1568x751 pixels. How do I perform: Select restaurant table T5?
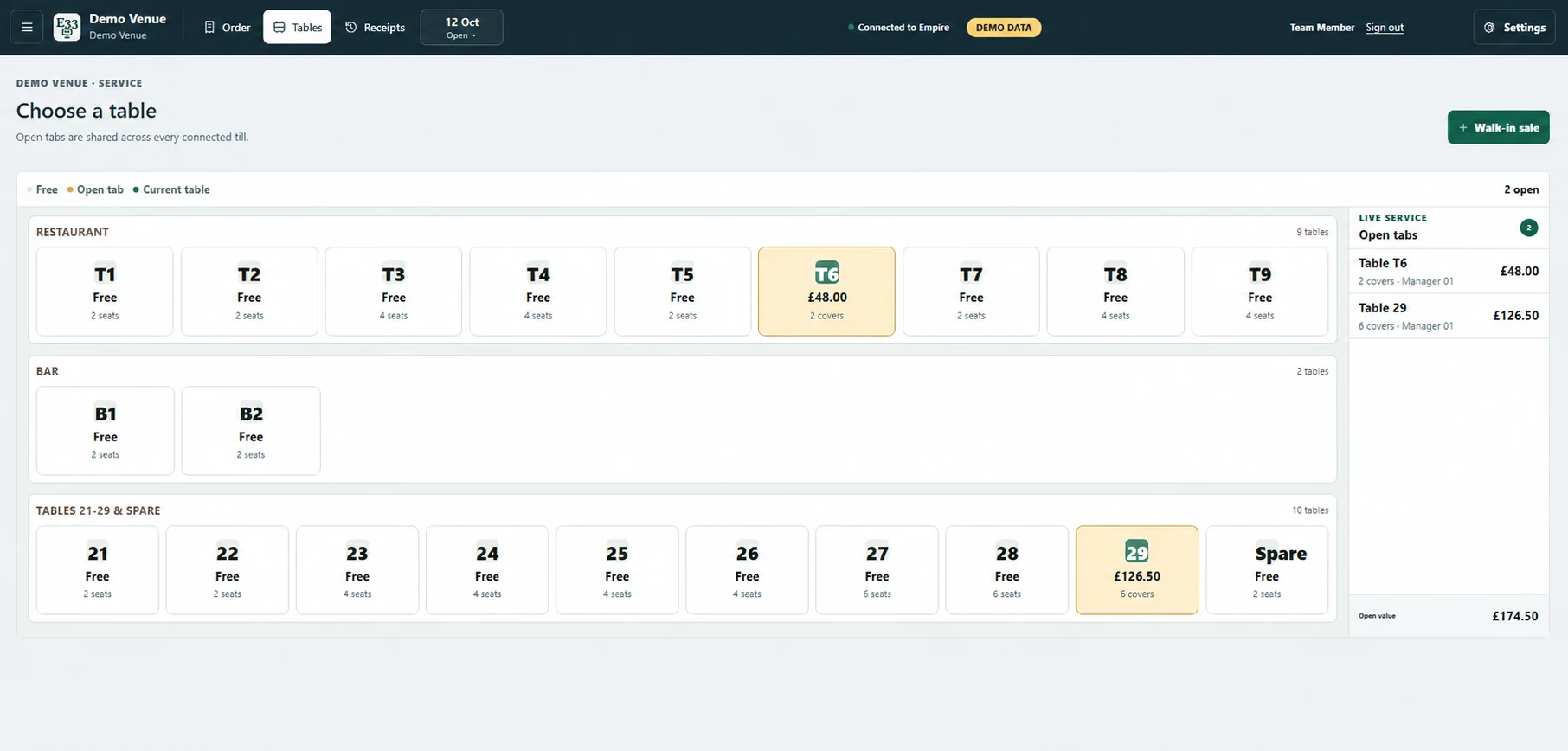click(x=683, y=292)
